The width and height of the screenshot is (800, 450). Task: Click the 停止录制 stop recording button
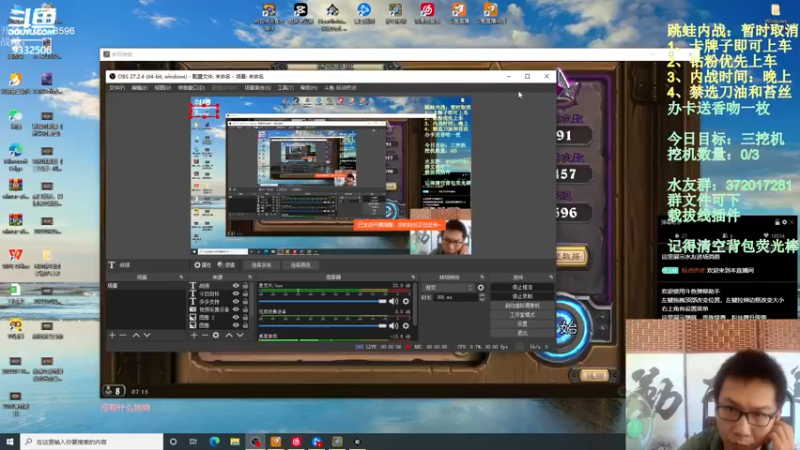coord(522,296)
